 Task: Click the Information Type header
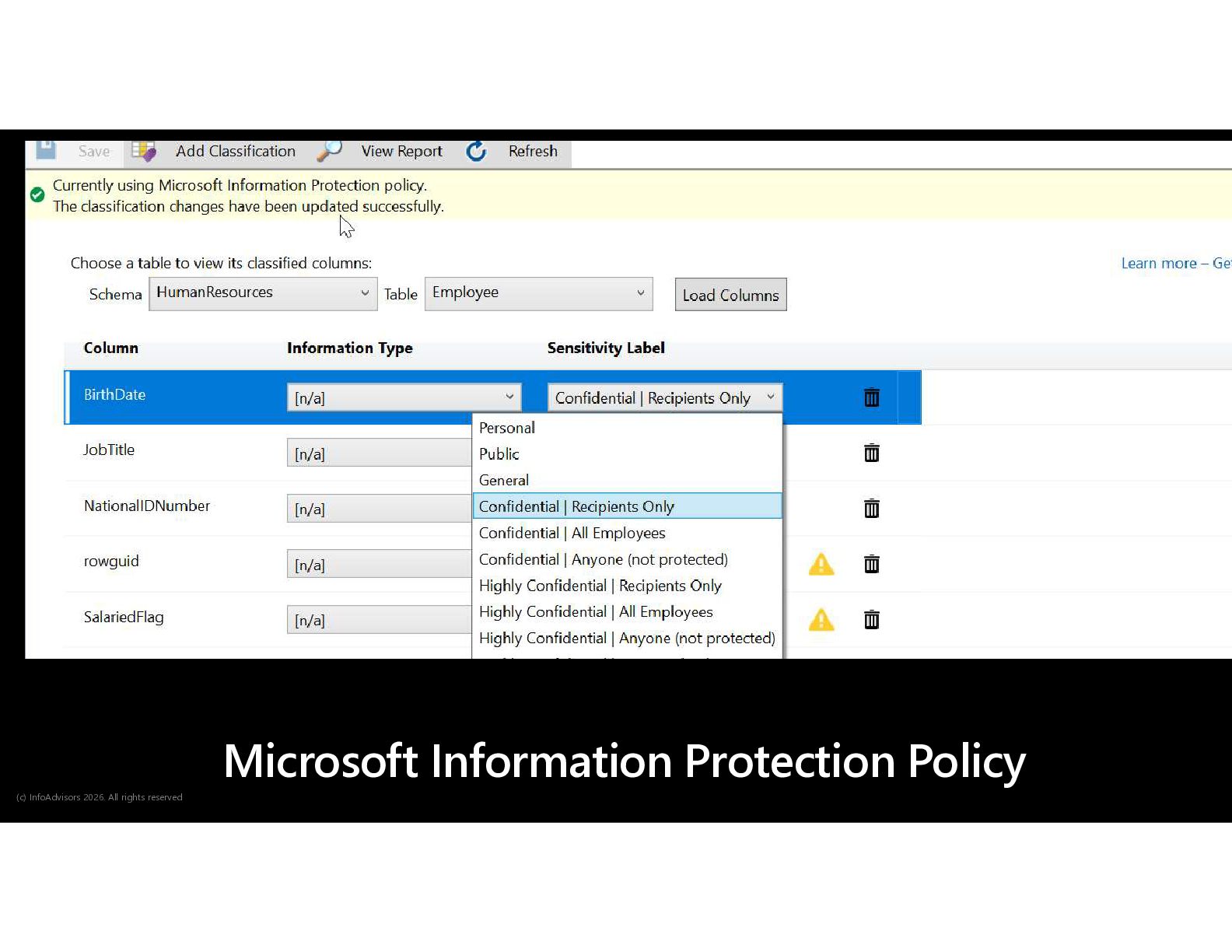click(x=350, y=348)
